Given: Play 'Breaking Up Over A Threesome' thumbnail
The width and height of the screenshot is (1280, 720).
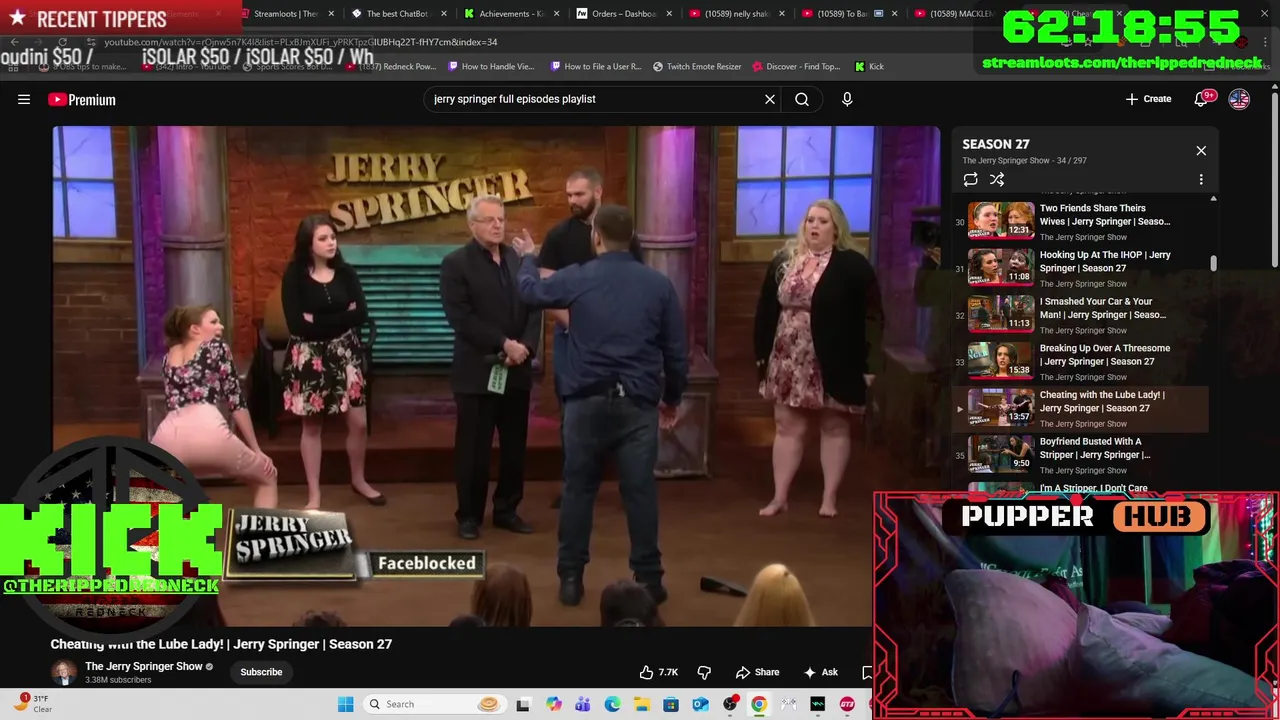Looking at the screenshot, I should (1001, 360).
